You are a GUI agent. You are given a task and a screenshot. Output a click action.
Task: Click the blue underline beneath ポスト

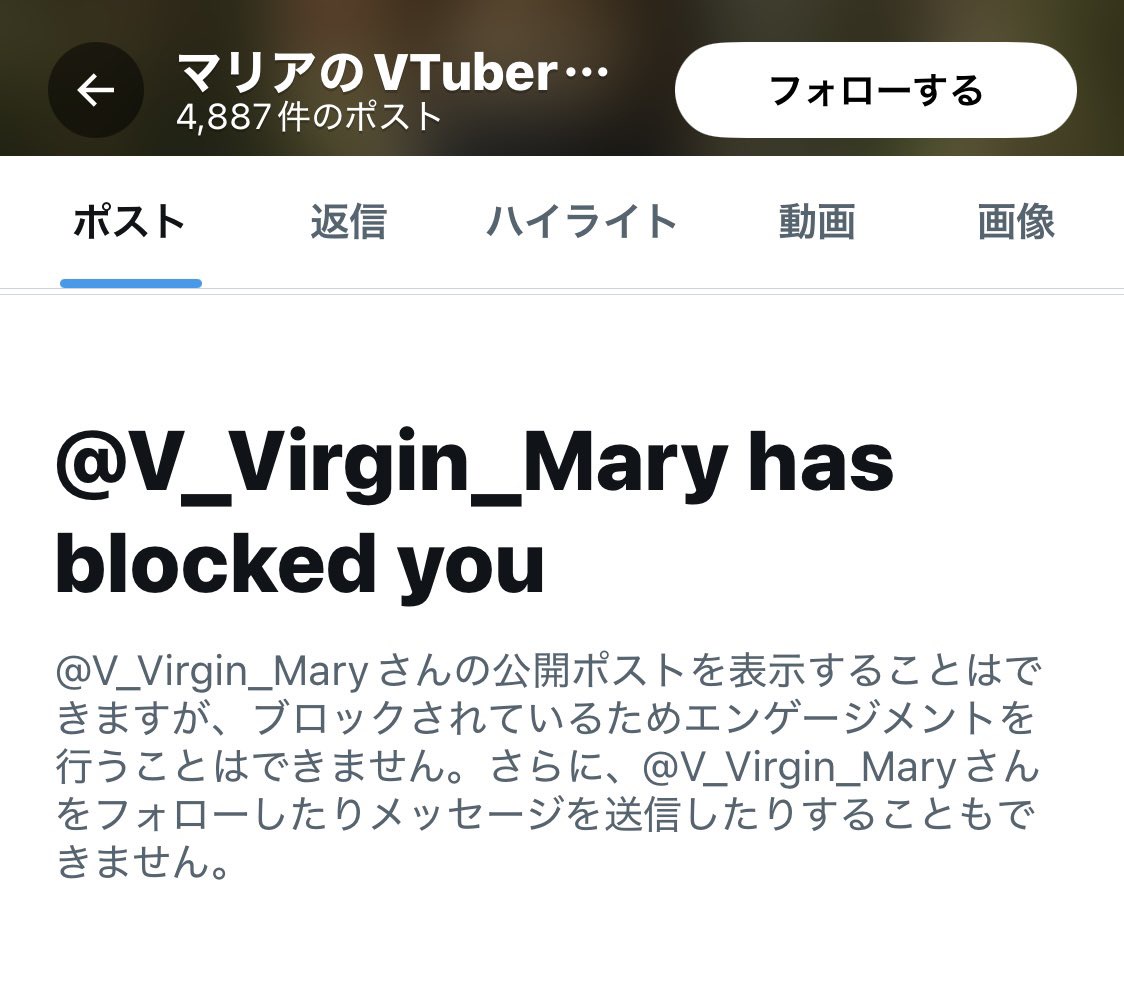pyautogui.click(x=130, y=283)
